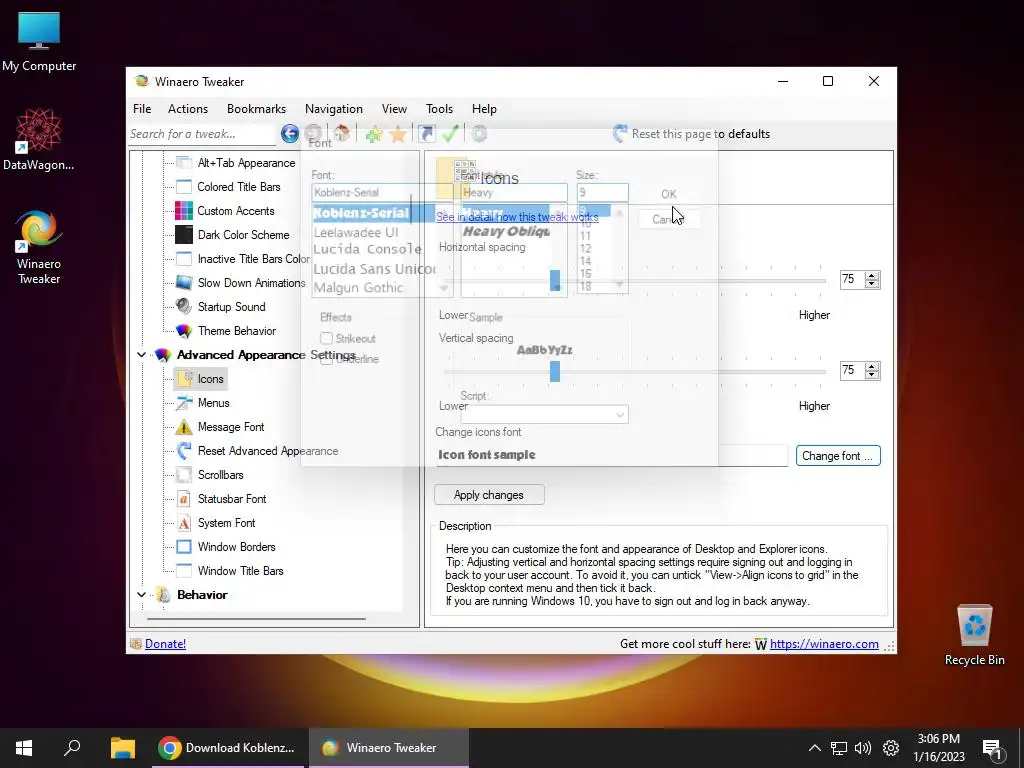Show hidden tray icons chevron
Viewport: 1024px width, 768px height.
point(814,748)
